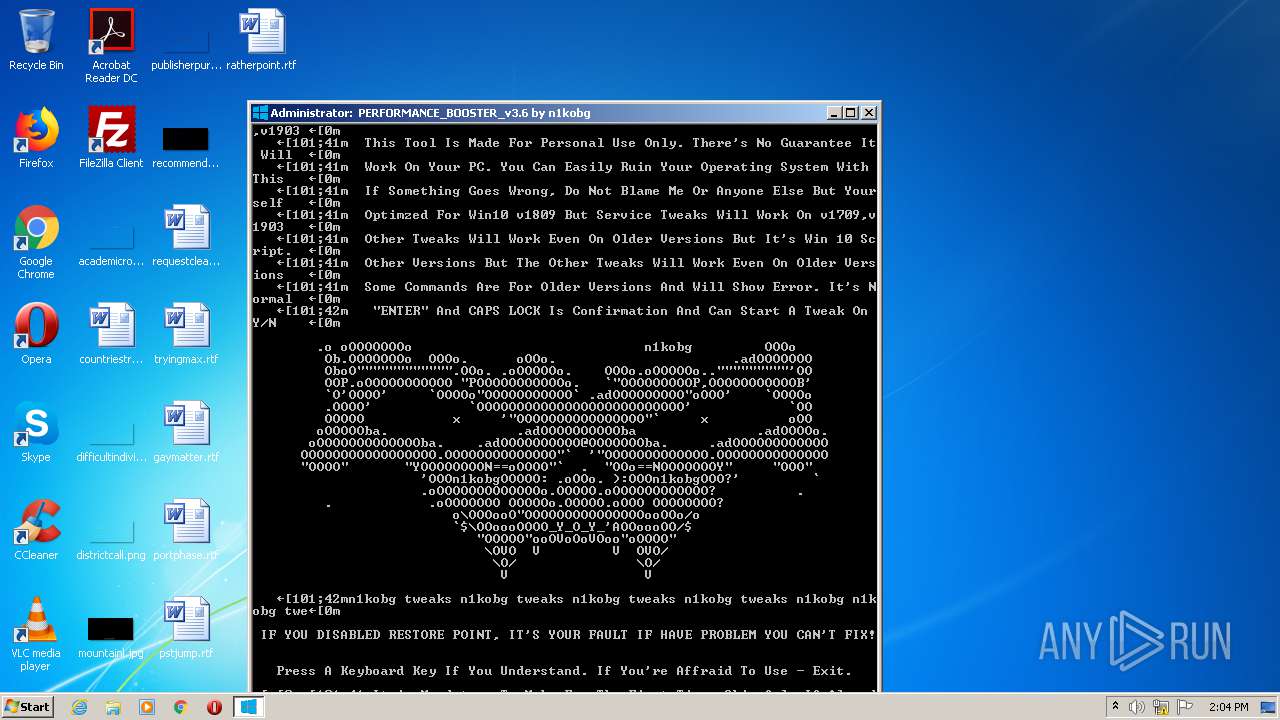The height and width of the screenshot is (720, 1280).
Task: Show hidden tray icons
Action: click(x=1115, y=707)
